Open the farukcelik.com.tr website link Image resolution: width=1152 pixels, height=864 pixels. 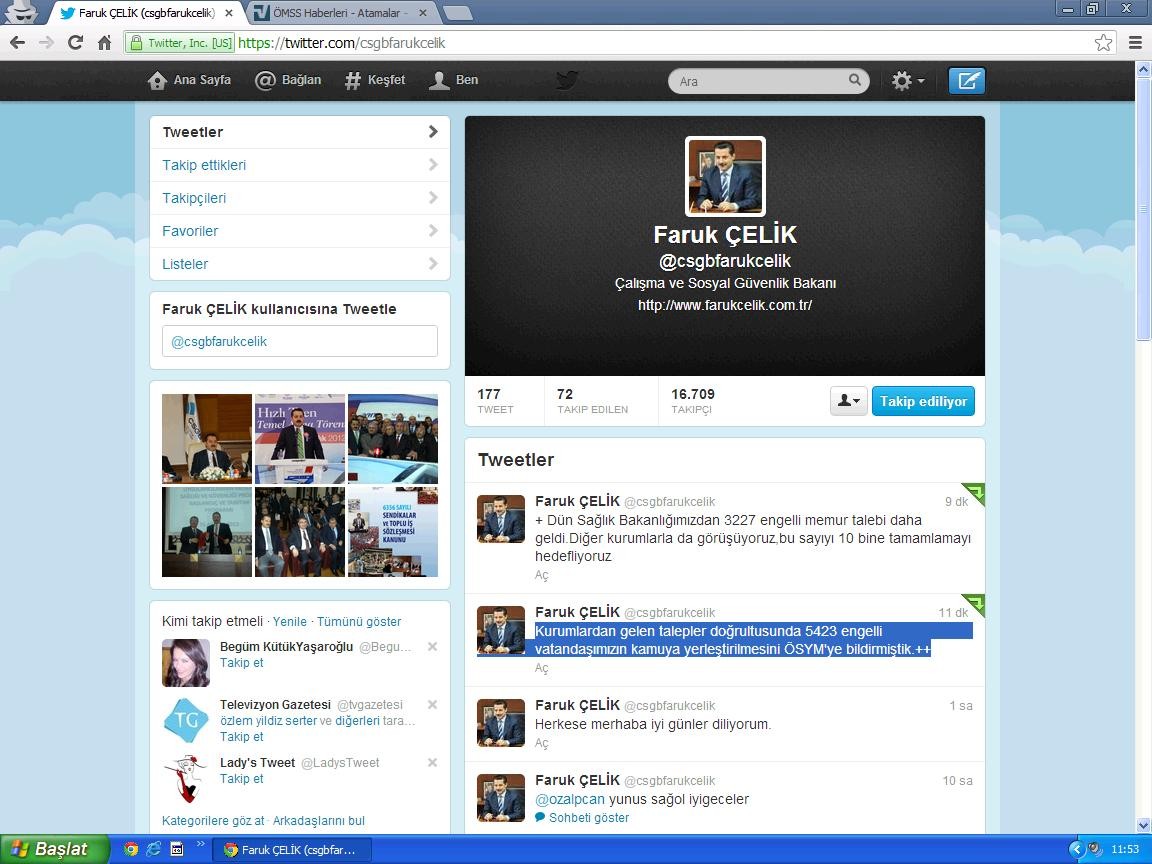tap(724, 305)
